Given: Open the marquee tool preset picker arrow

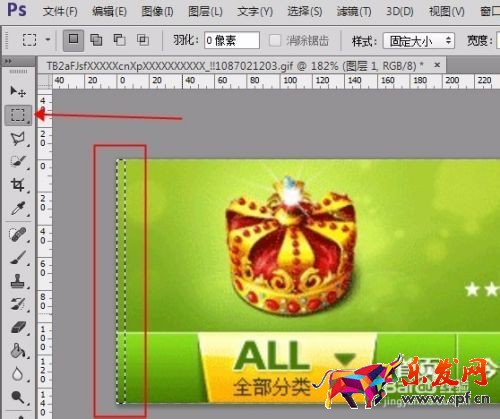Looking at the screenshot, I should point(48,40).
